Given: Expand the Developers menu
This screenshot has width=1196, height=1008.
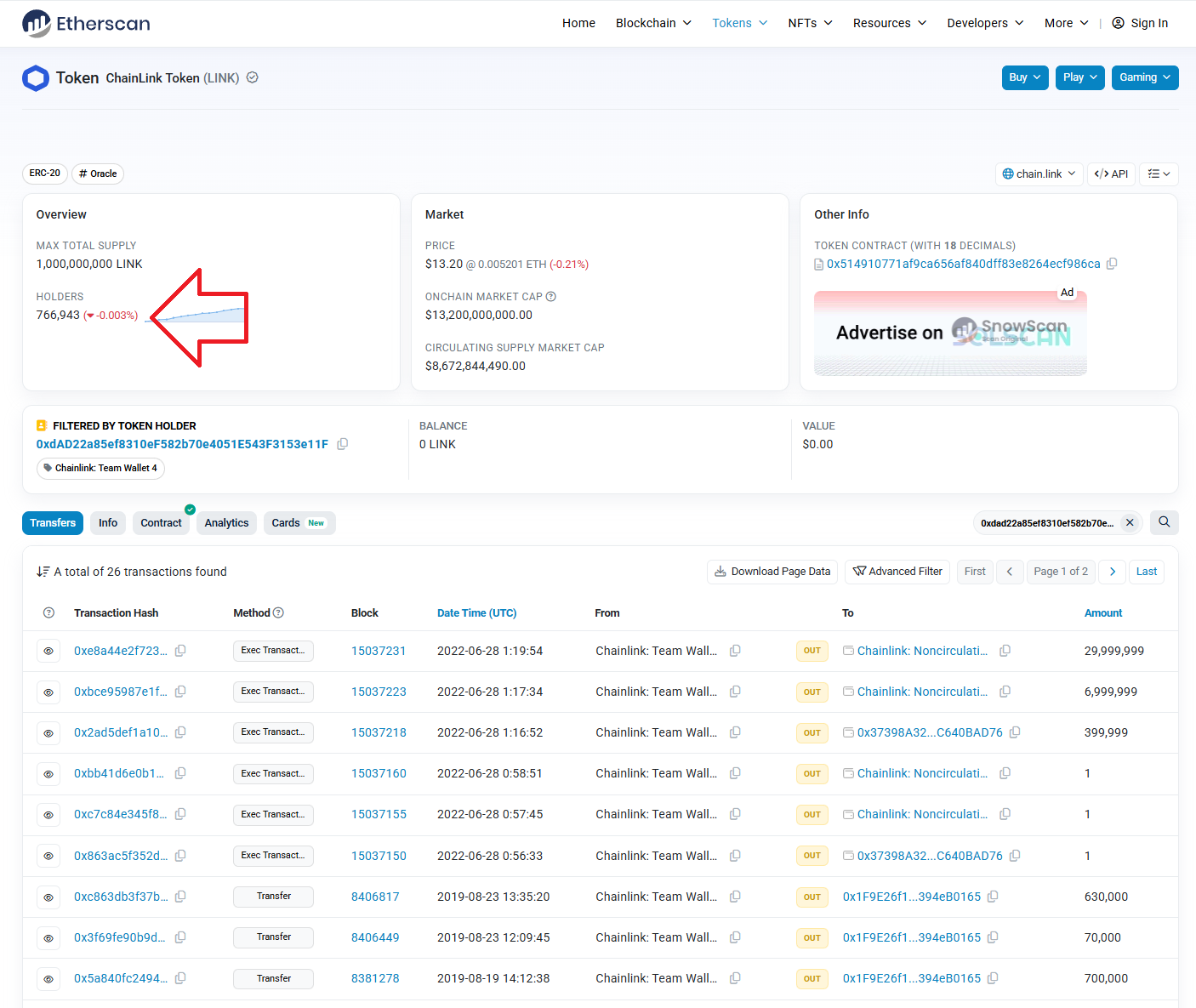Looking at the screenshot, I should pyautogui.click(x=985, y=23).
